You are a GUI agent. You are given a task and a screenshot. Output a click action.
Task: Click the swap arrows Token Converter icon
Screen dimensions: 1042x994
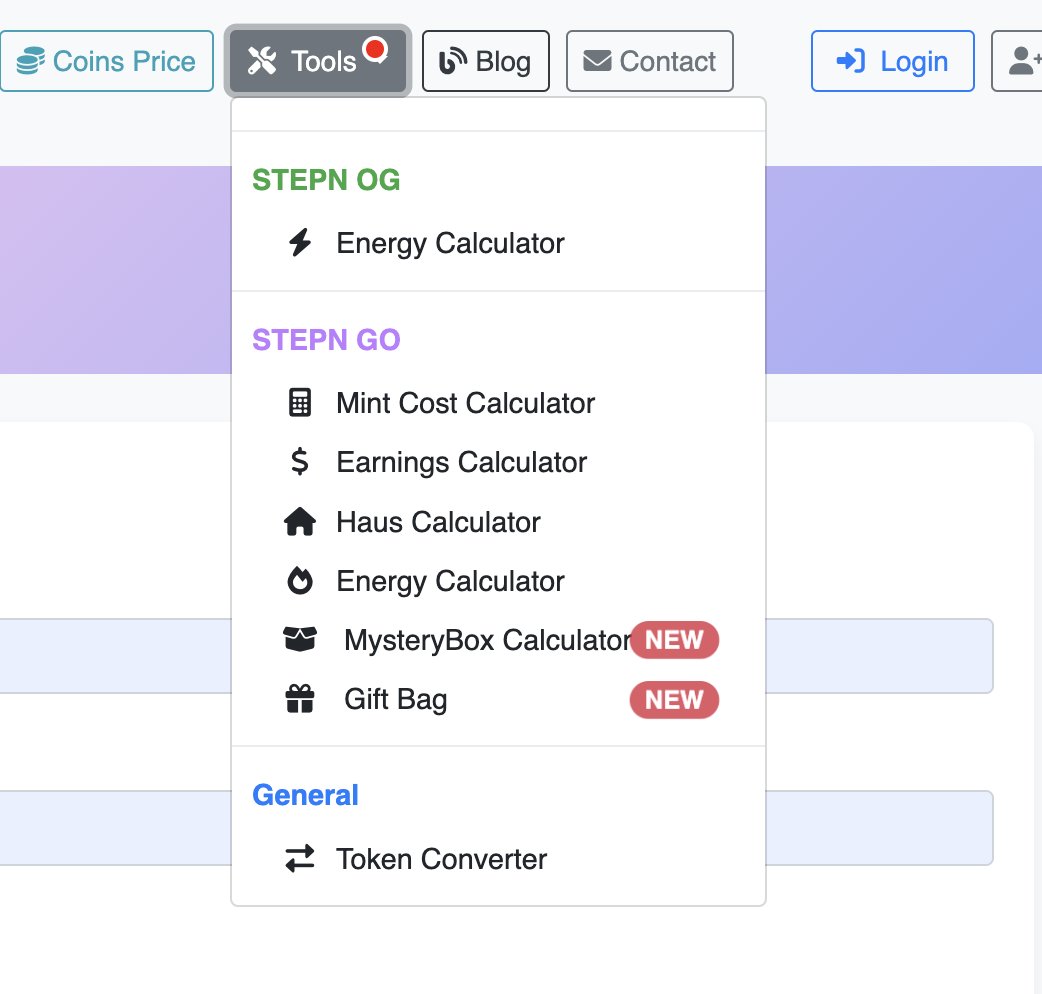299,859
